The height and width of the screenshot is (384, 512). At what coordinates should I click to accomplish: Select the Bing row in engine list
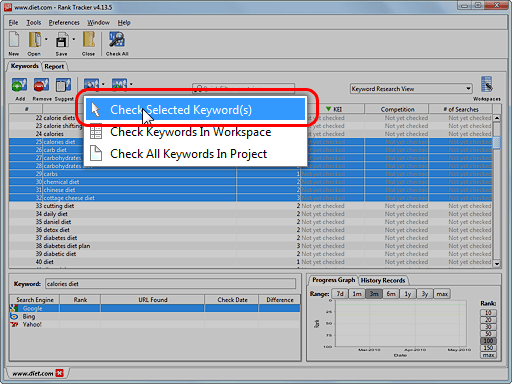(x=155, y=316)
